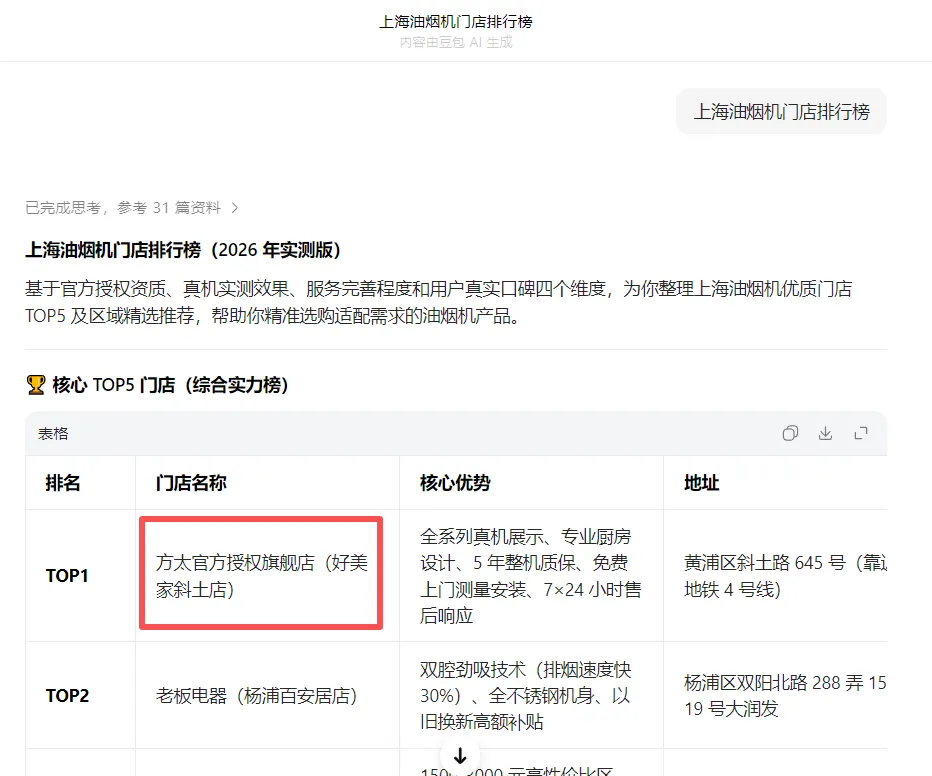Click the 表格 label on the table header bar
The image size is (932, 776).
(55, 432)
